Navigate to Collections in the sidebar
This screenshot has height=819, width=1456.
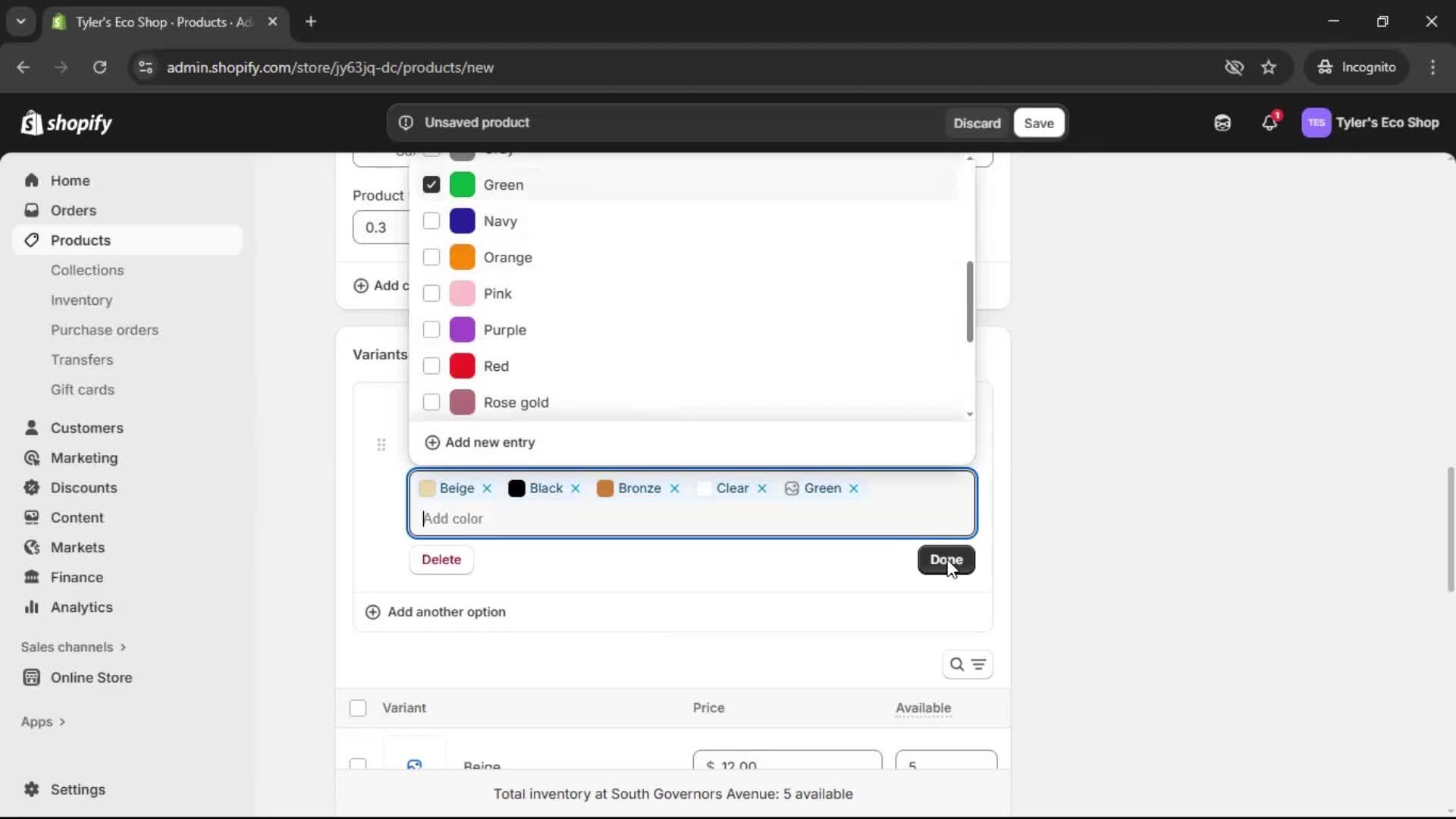click(87, 270)
